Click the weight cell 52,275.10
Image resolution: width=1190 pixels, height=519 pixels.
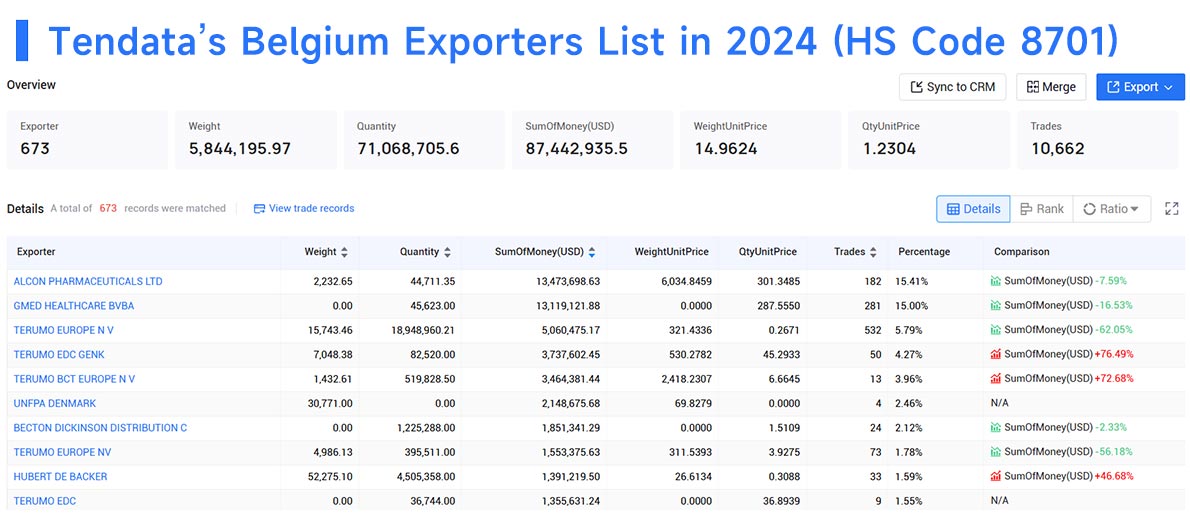(329, 477)
